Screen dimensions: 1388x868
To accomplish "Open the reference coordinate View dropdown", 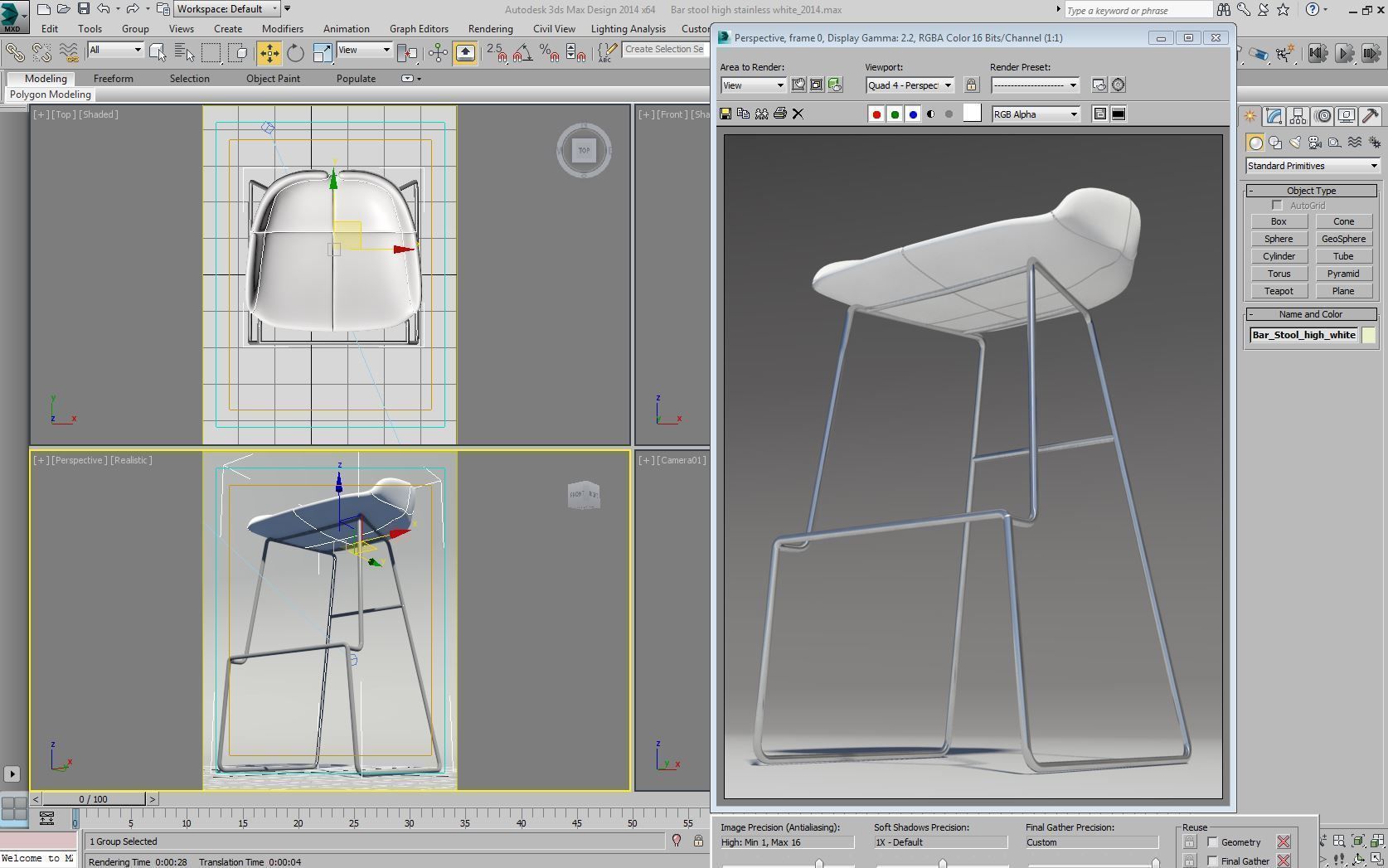I will pyautogui.click(x=364, y=50).
